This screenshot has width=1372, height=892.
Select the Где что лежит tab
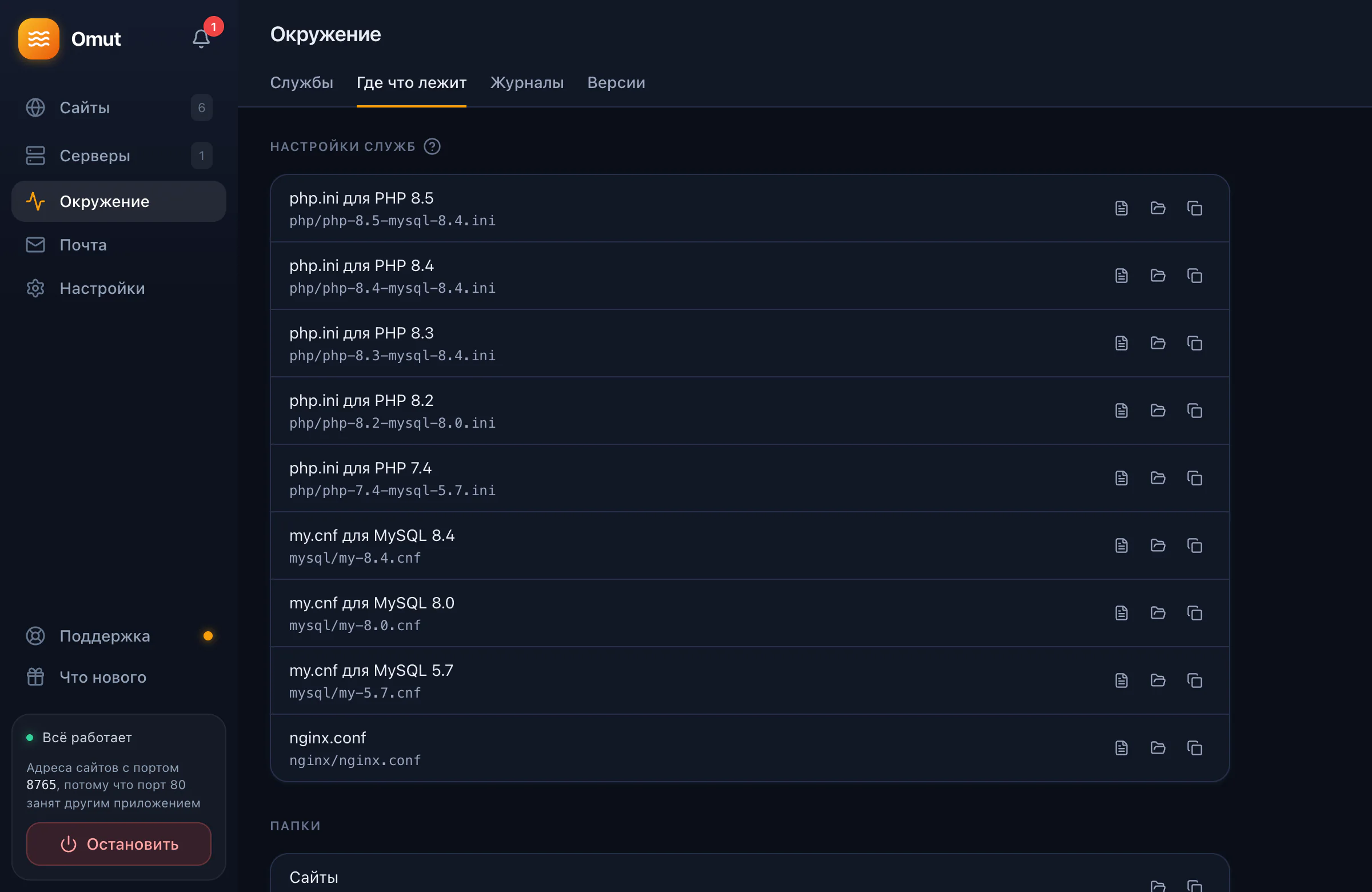coord(412,82)
